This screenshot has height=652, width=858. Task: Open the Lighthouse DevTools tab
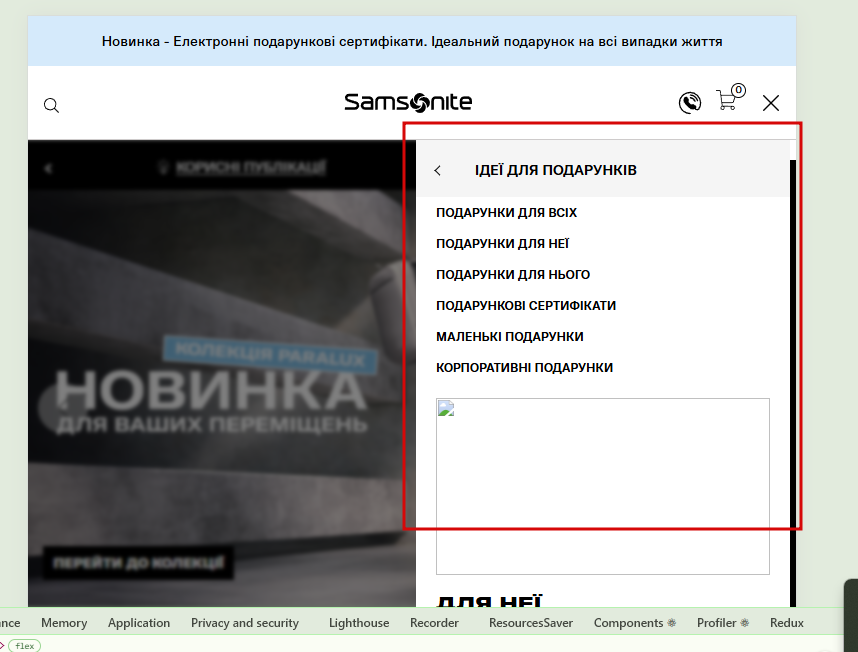[x=359, y=622]
